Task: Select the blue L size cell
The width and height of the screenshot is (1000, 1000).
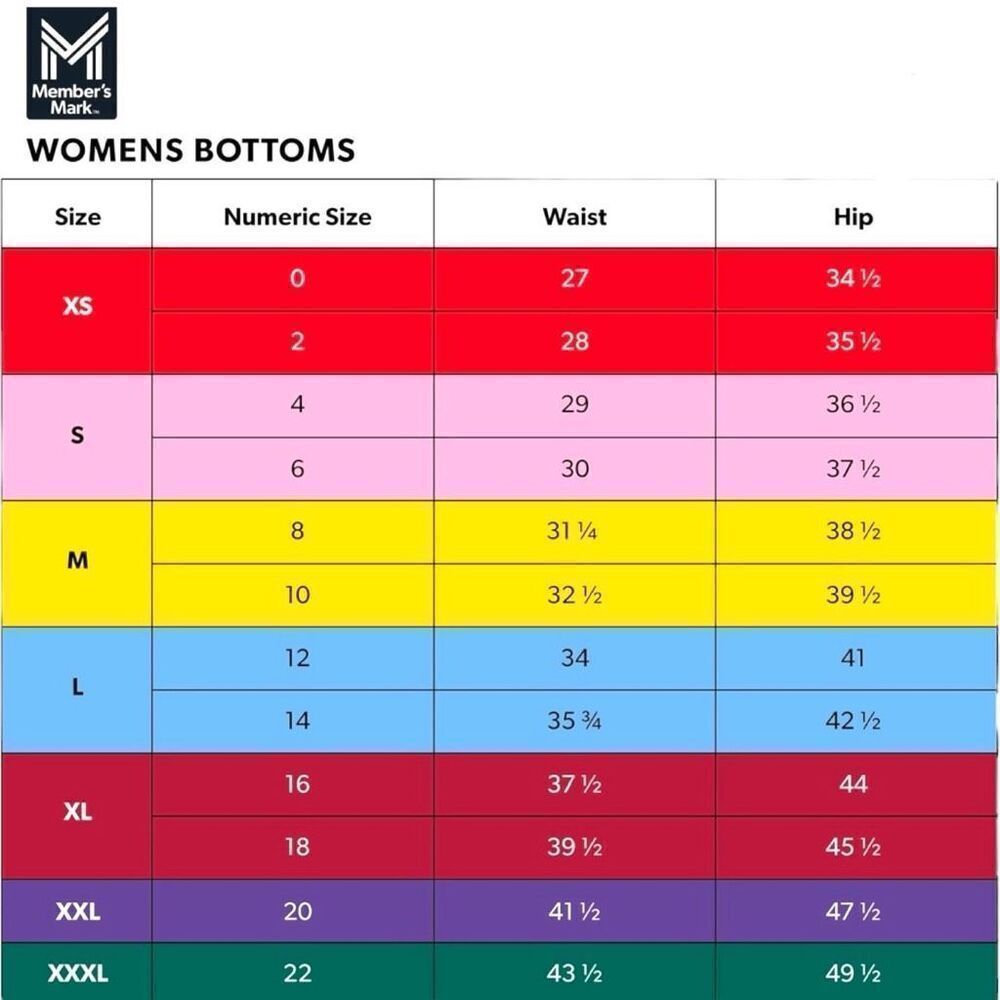Action: [x=77, y=689]
